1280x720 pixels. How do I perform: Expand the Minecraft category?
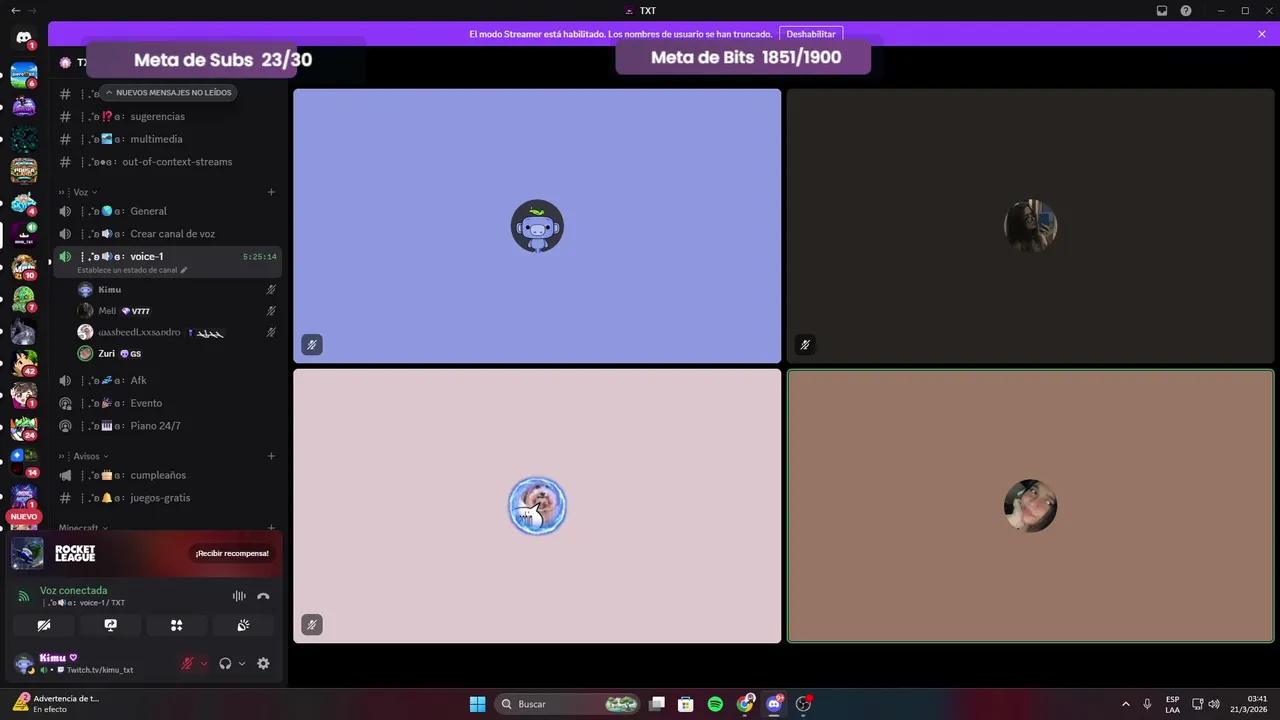(84, 527)
